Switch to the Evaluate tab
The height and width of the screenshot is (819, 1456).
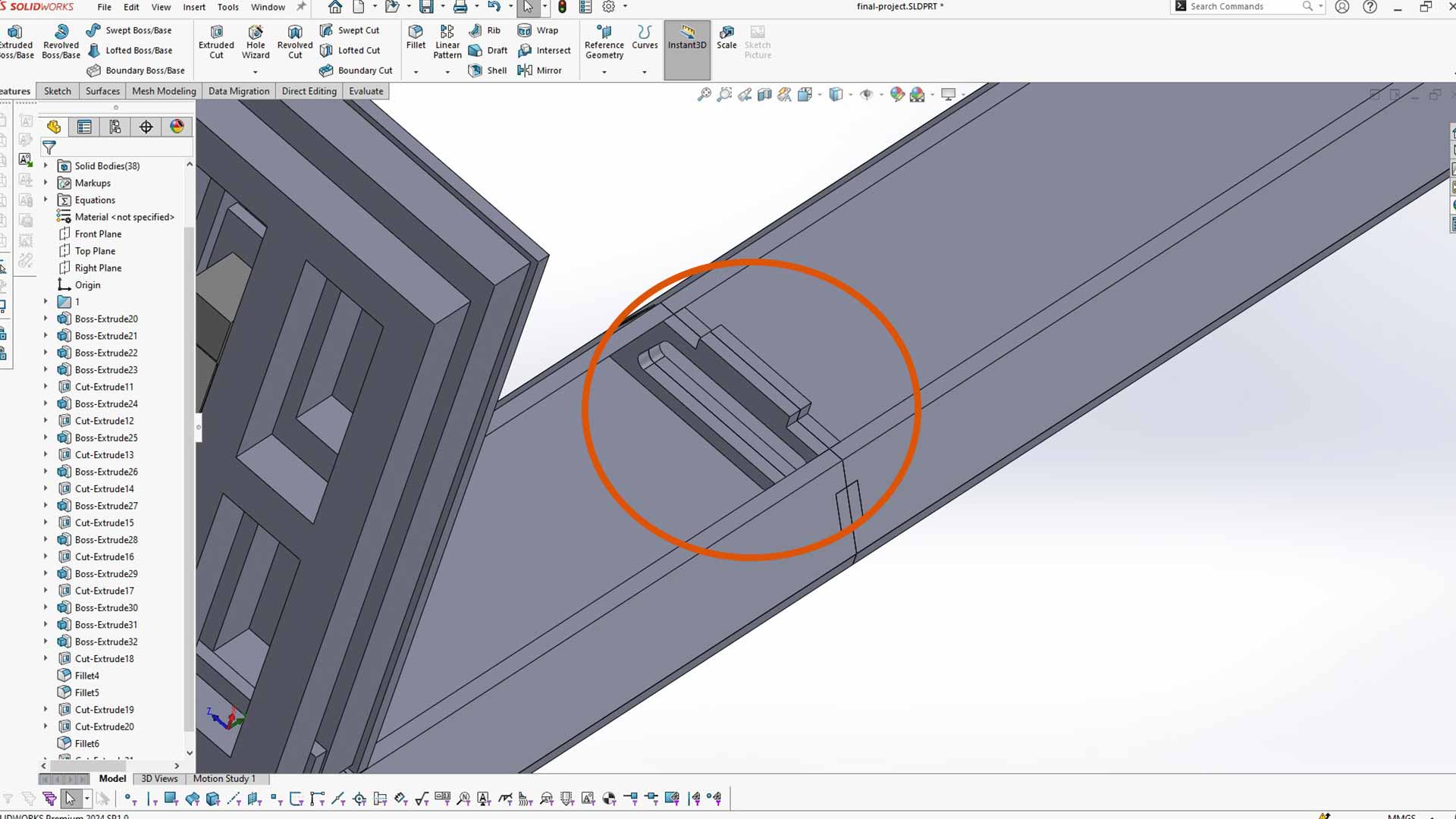tap(366, 91)
